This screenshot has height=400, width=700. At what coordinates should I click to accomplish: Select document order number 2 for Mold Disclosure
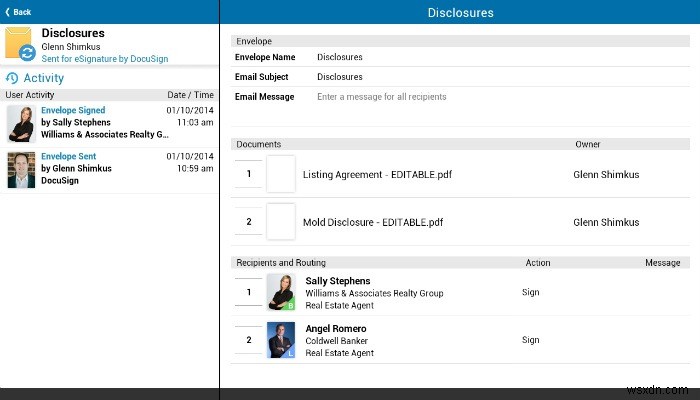(x=249, y=221)
